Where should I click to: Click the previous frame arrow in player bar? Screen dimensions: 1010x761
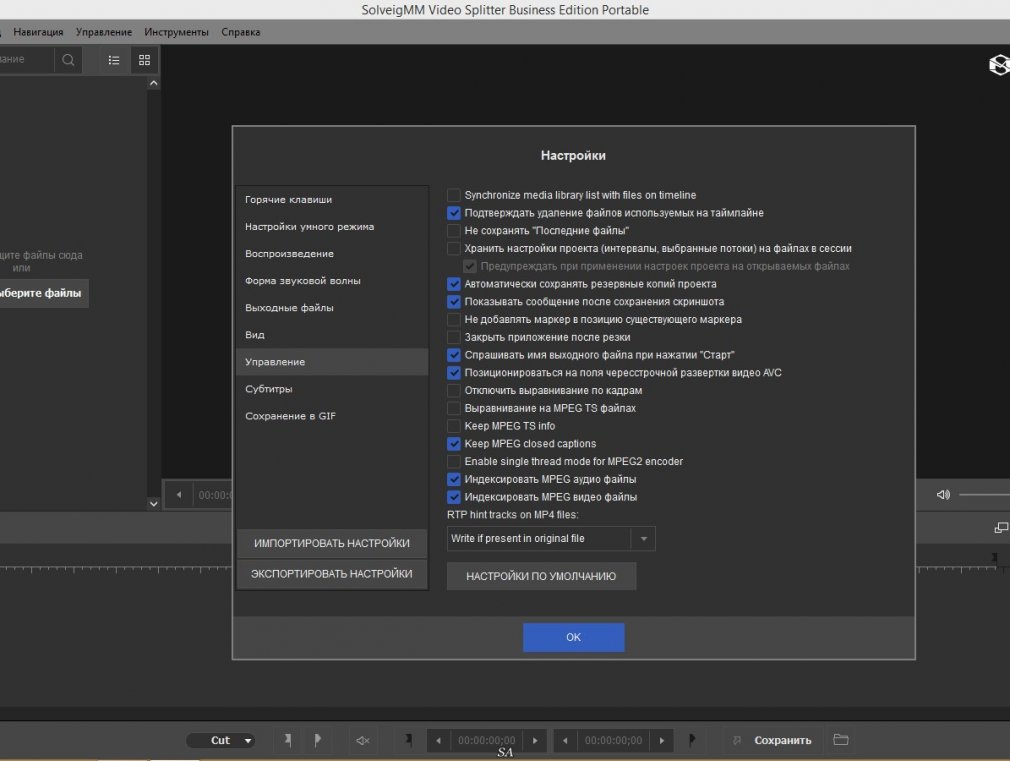point(179,495)
